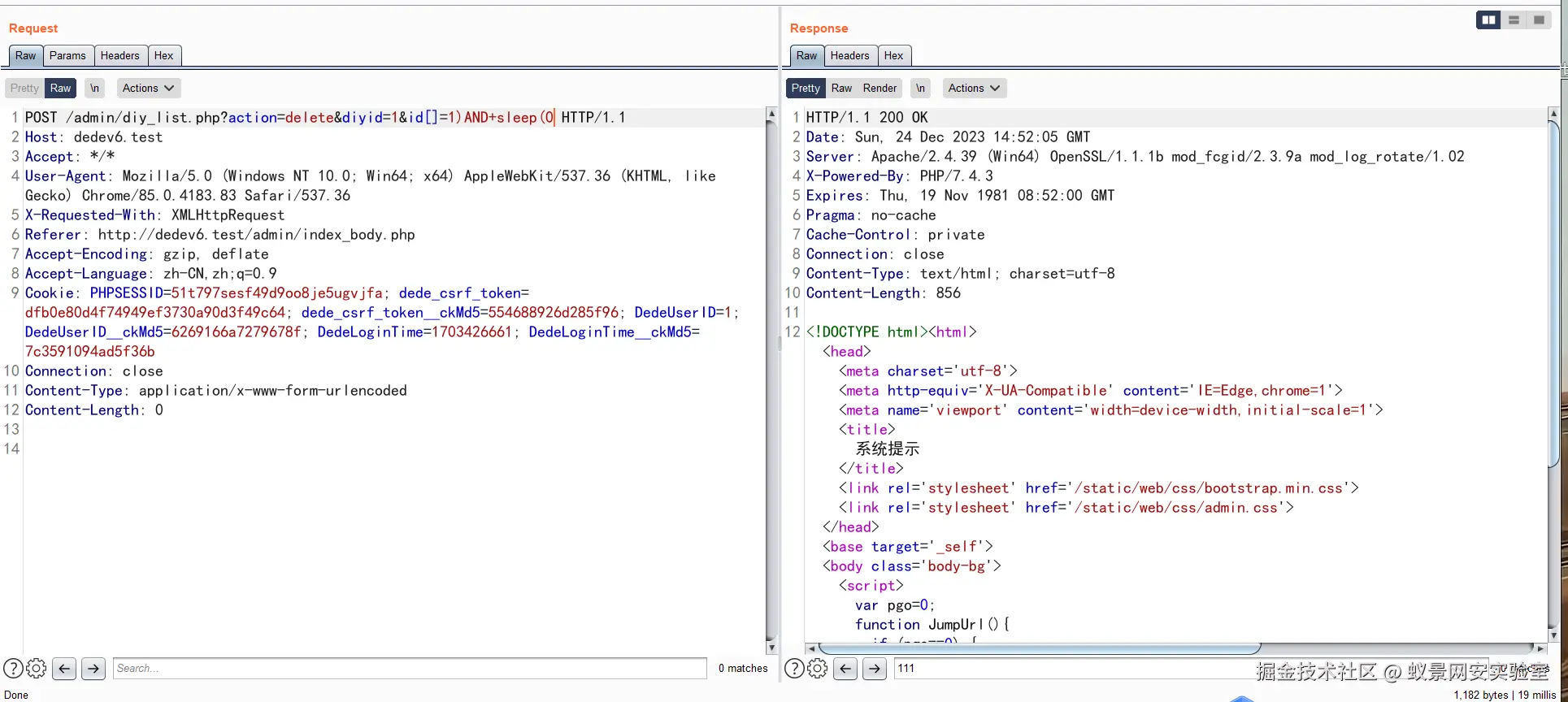Screen dimensions: 1568x702
Task: Switch to top-bottom split layout
Action: coord(1514,20)
